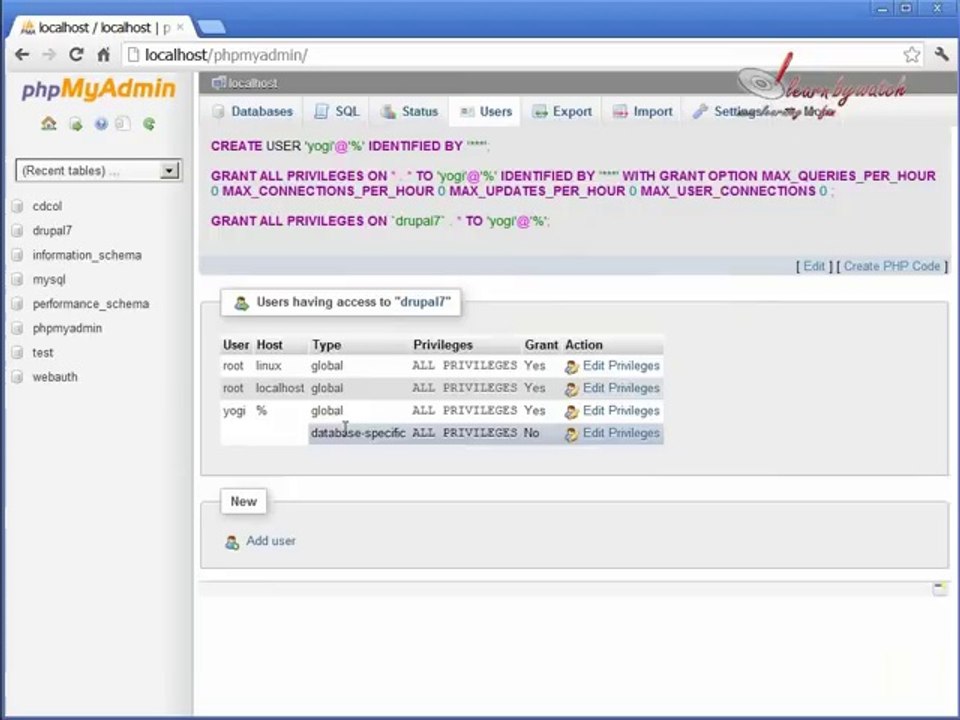
Task: Open the webauth database
Action: 55,377
